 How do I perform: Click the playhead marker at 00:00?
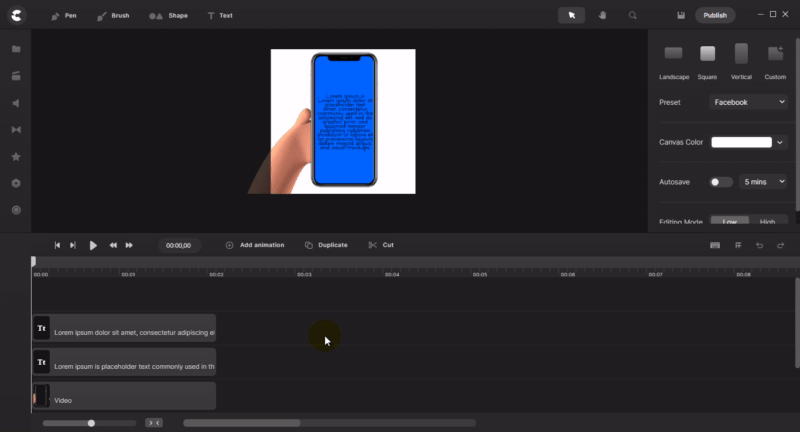tap(33, 261)
